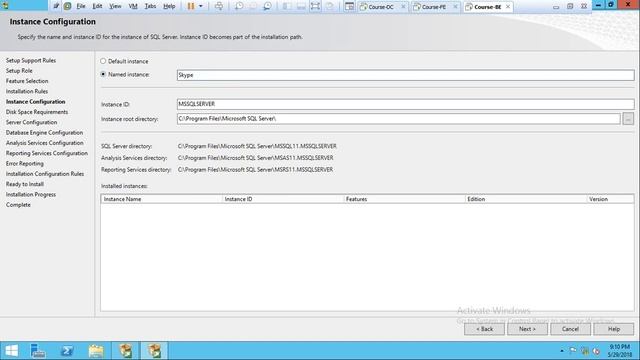Select the Error Reporting step
The width and height of the screenshot is (640, 360).
coord(25,164)
